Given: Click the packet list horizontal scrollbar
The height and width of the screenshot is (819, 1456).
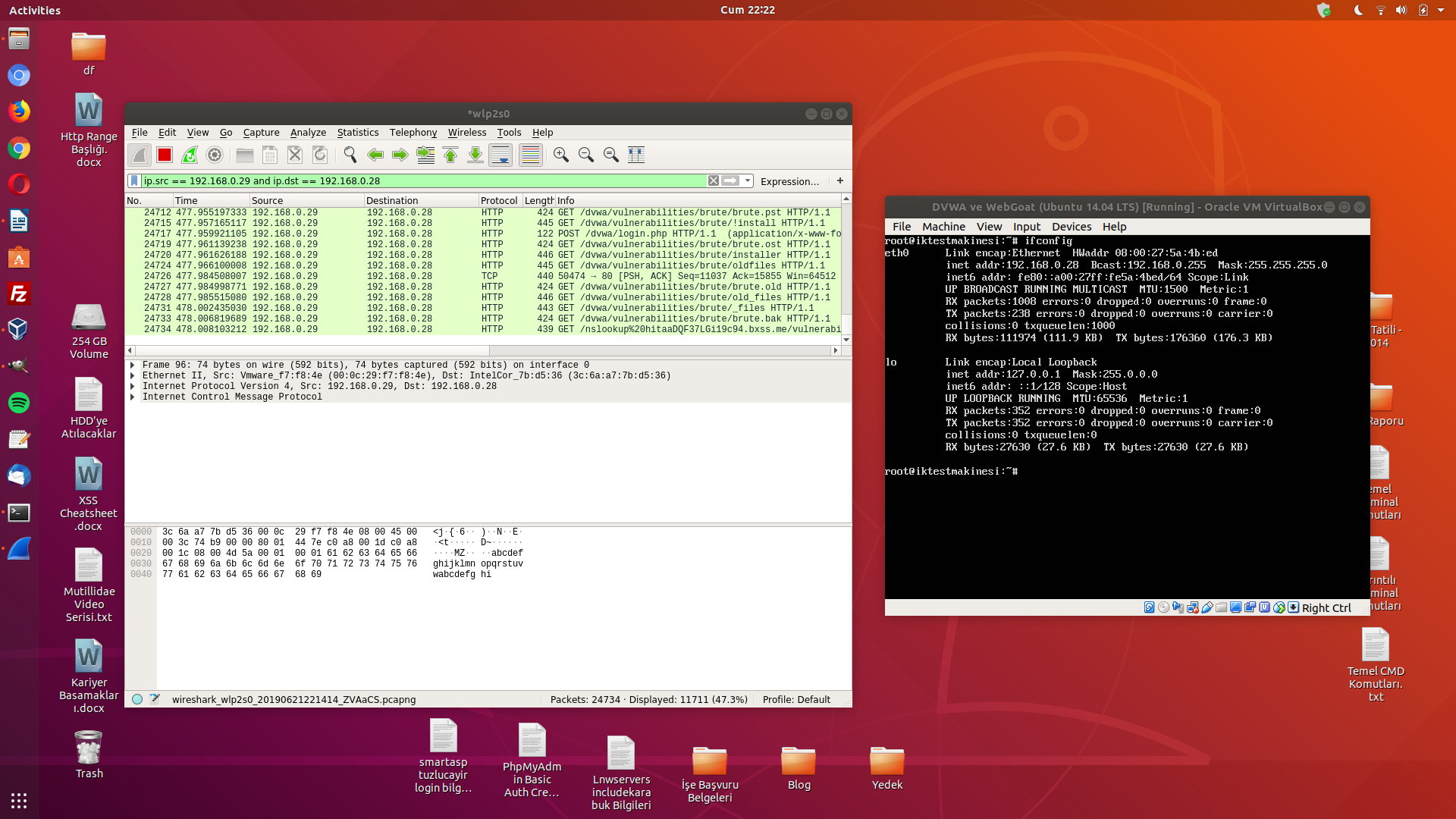Looking at the screenshot, I should [311, 350].
